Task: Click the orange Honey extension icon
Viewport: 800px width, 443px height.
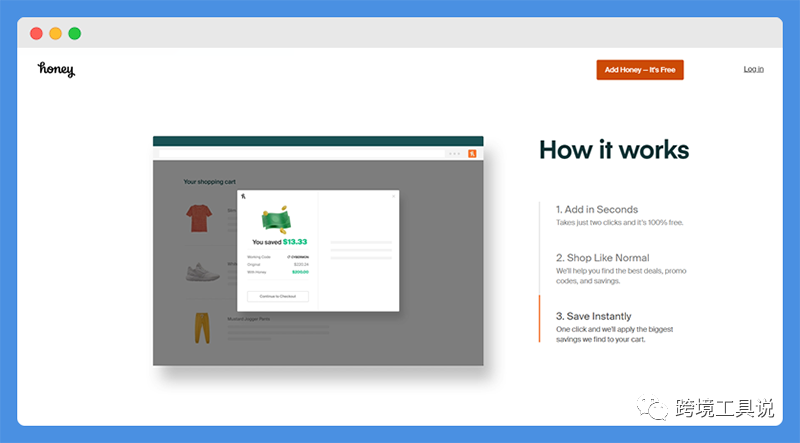Action: coord(472,154)
